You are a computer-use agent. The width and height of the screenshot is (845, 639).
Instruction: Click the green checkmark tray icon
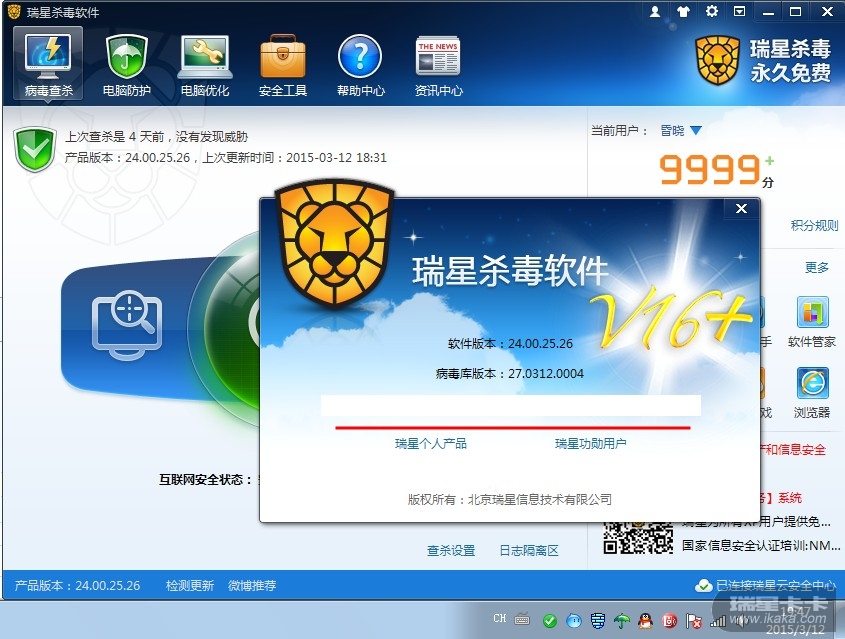click(550, 621)
